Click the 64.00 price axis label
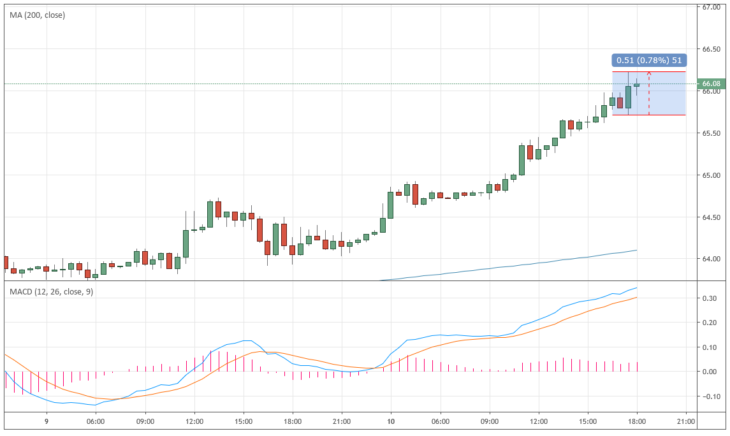The image size is (730, 436). 711,259
